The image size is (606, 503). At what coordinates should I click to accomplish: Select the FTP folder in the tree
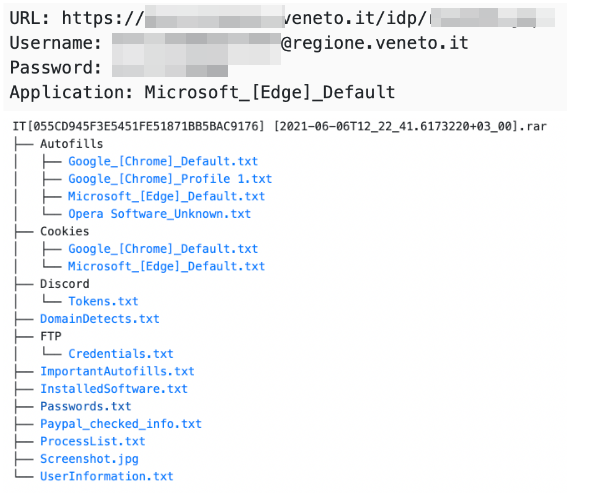[50, 336]
